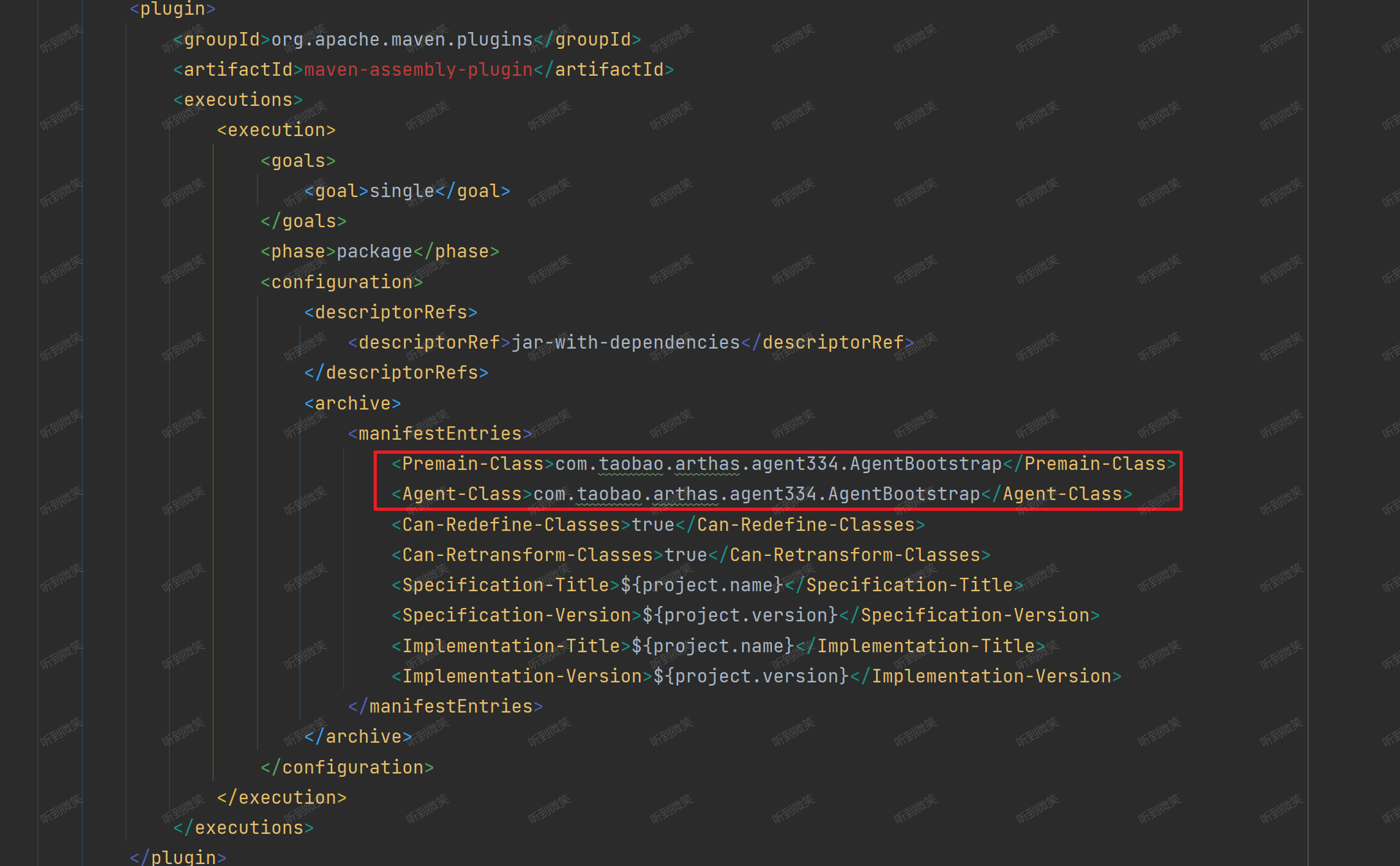Click the jar-with-dependencies descriptorRef value
This screenshot has height=866, width=1400.
pyautogui.click(x=626, y=342)
